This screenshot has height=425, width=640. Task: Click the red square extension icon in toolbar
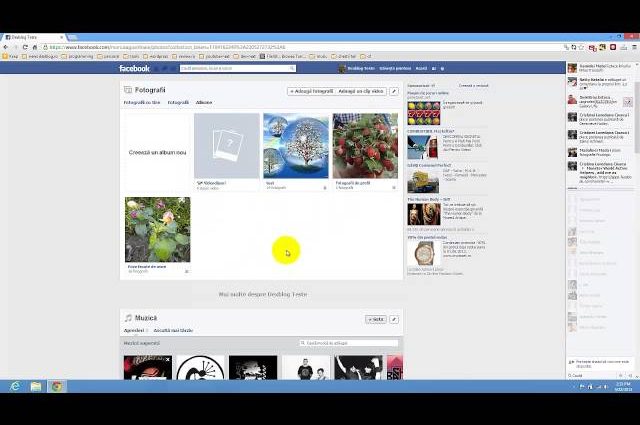coord(613,47)
